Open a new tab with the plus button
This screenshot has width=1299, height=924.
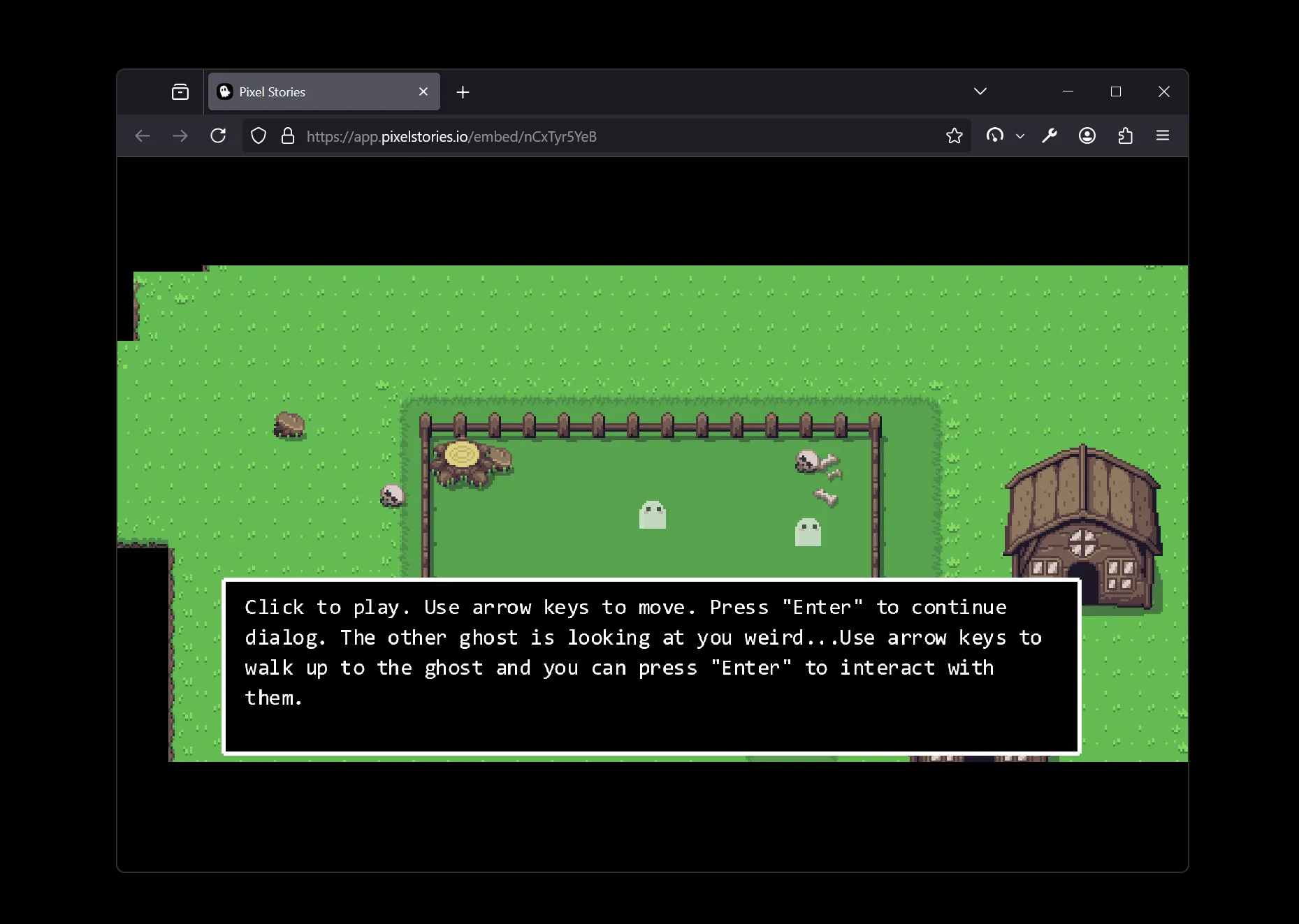click(463, 91)
